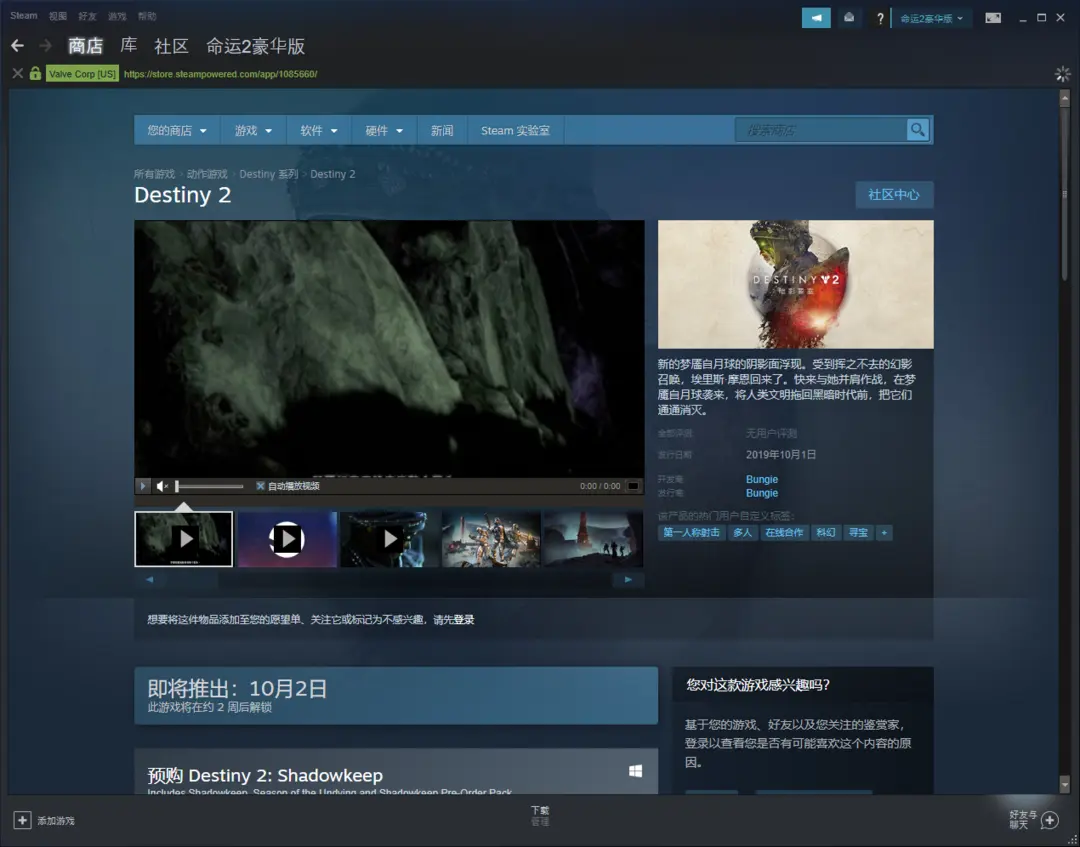Unmute the video speaker icon

pyautogui.click(x=162, y=486)
